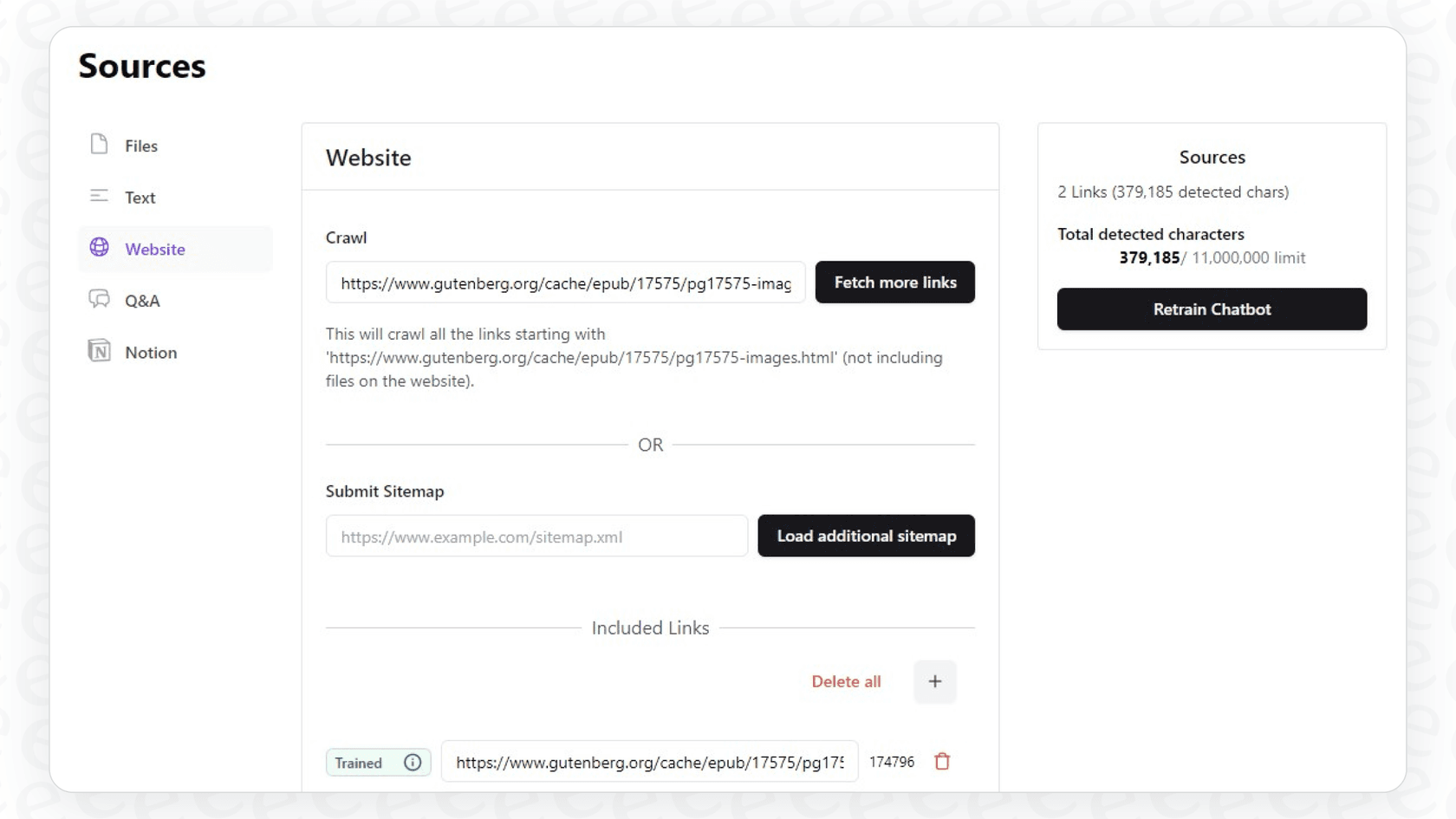
Task: Click the Trained status badge
Action: pos(359,763)
